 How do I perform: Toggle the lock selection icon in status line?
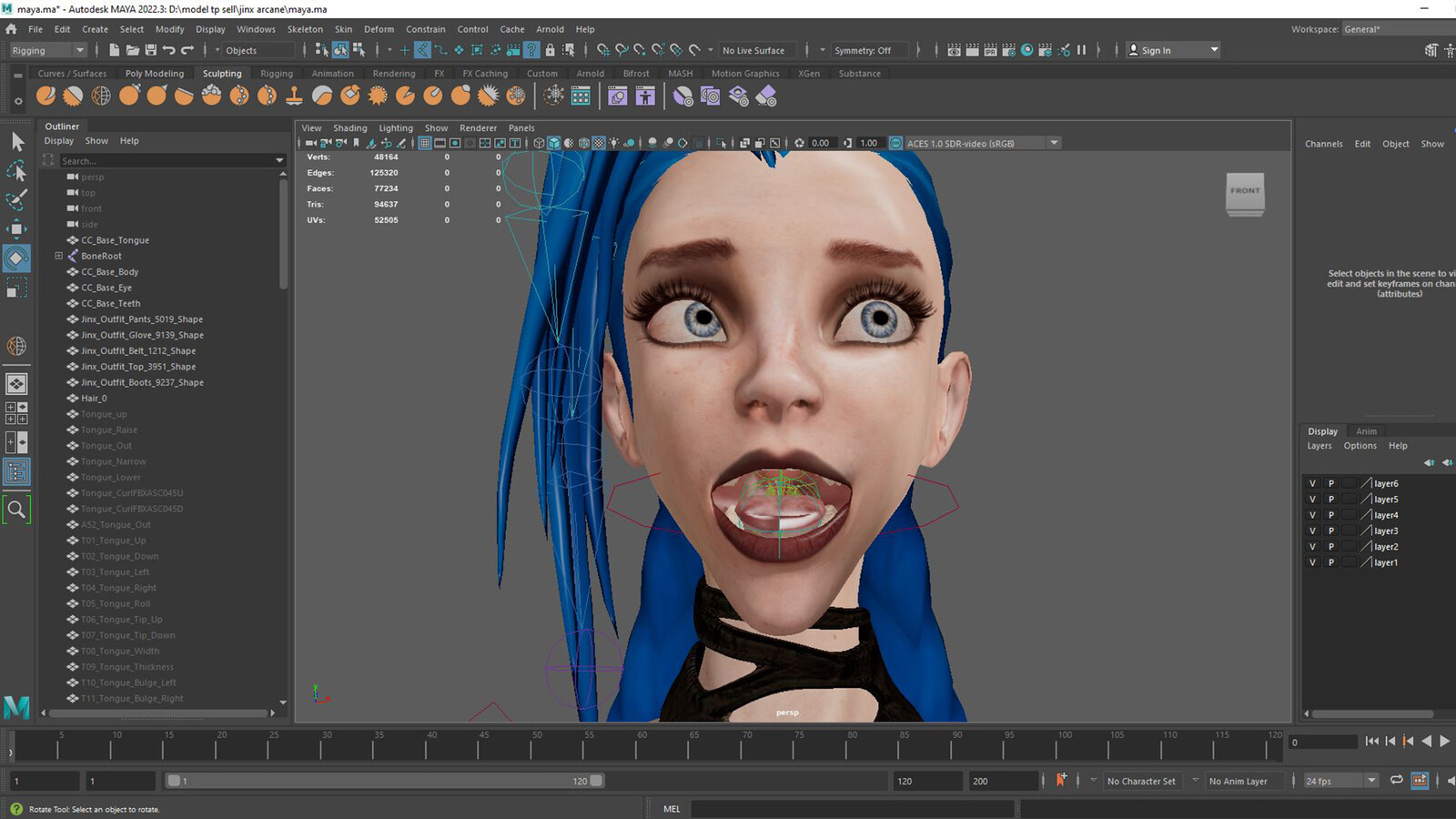(550, 50)
